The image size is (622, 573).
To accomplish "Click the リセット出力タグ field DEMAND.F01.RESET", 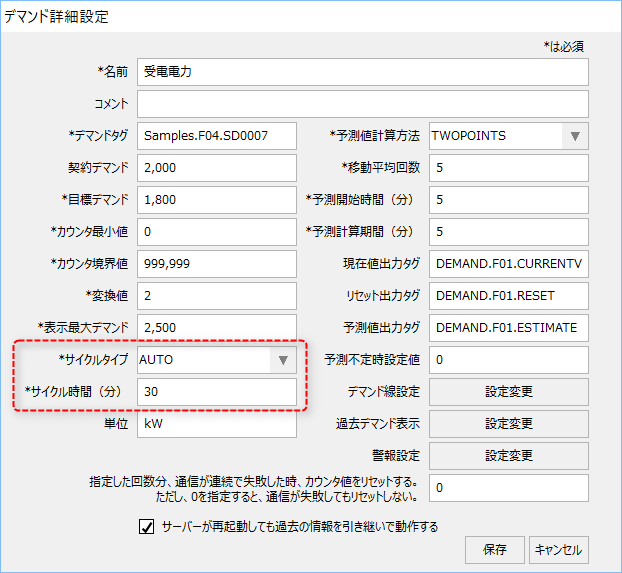I will click(508, 296).
